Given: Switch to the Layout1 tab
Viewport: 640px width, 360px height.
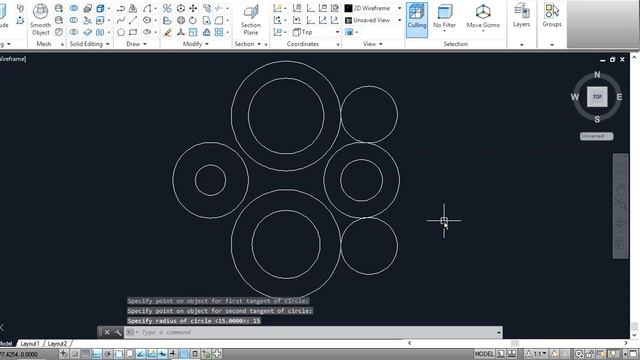Looking at the screenshot, I should click(x=30, y=344).
